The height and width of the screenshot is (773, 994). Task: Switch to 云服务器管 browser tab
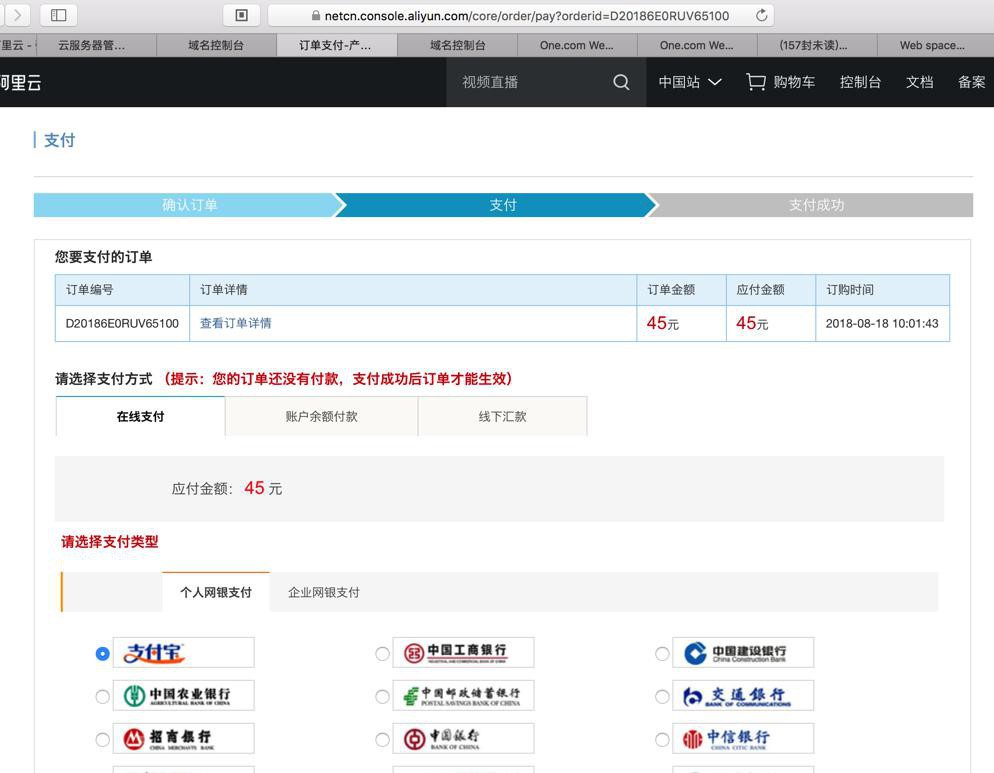tap(96, 45)
